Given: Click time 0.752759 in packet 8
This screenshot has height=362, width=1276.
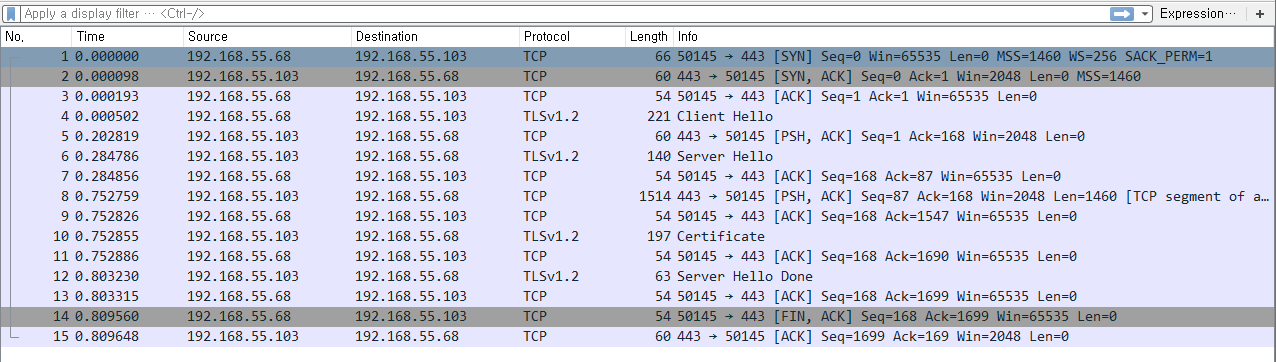Looking at the screenshot, I should 107,196.
